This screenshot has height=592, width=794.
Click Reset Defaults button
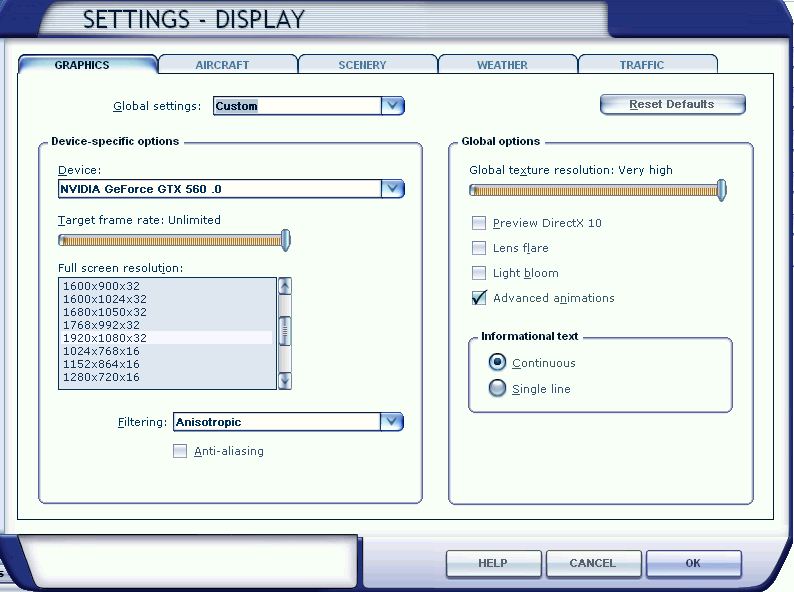coord(672,104)
